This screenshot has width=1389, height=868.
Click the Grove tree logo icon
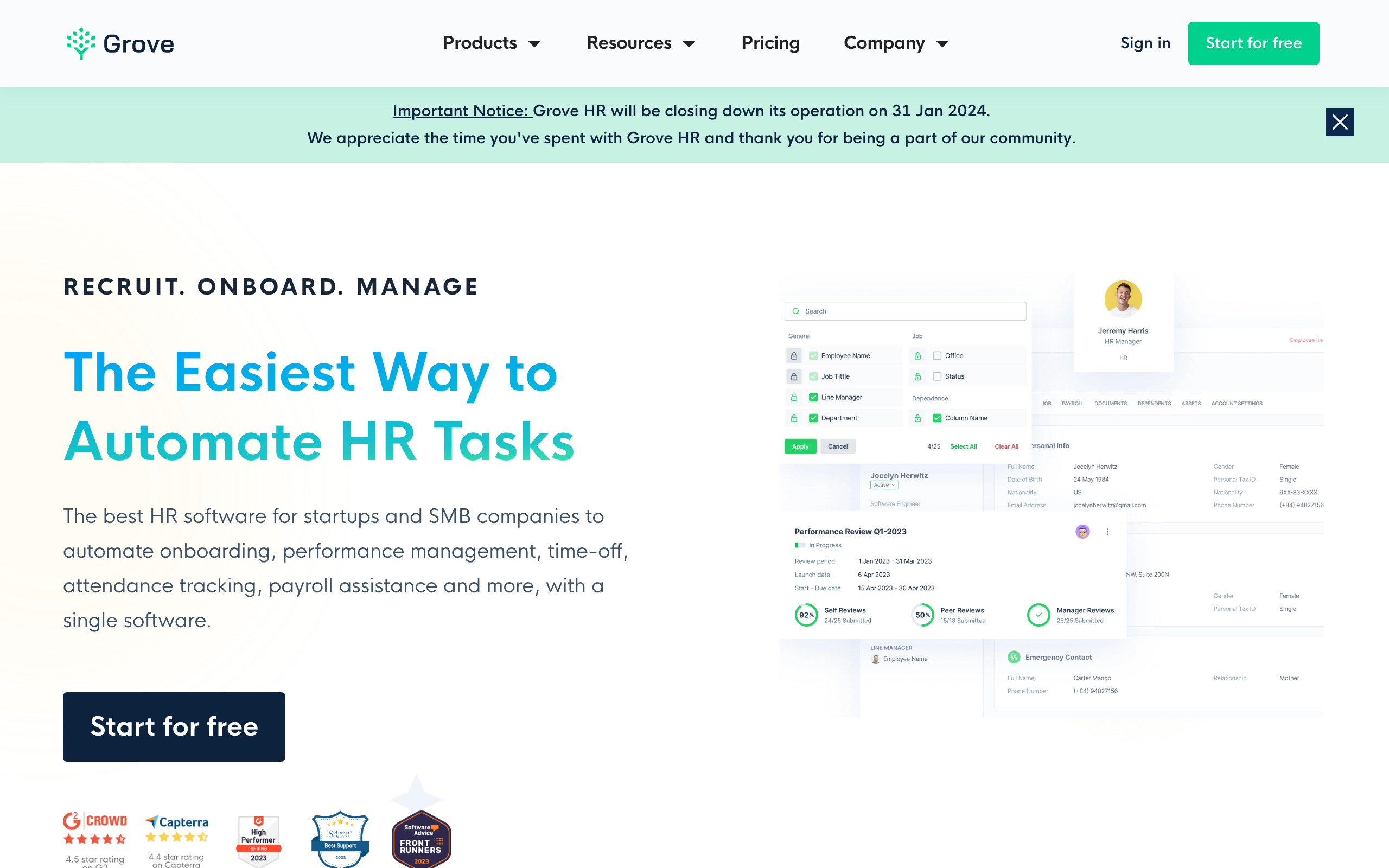pyautogui.click(x=81, y=43)
